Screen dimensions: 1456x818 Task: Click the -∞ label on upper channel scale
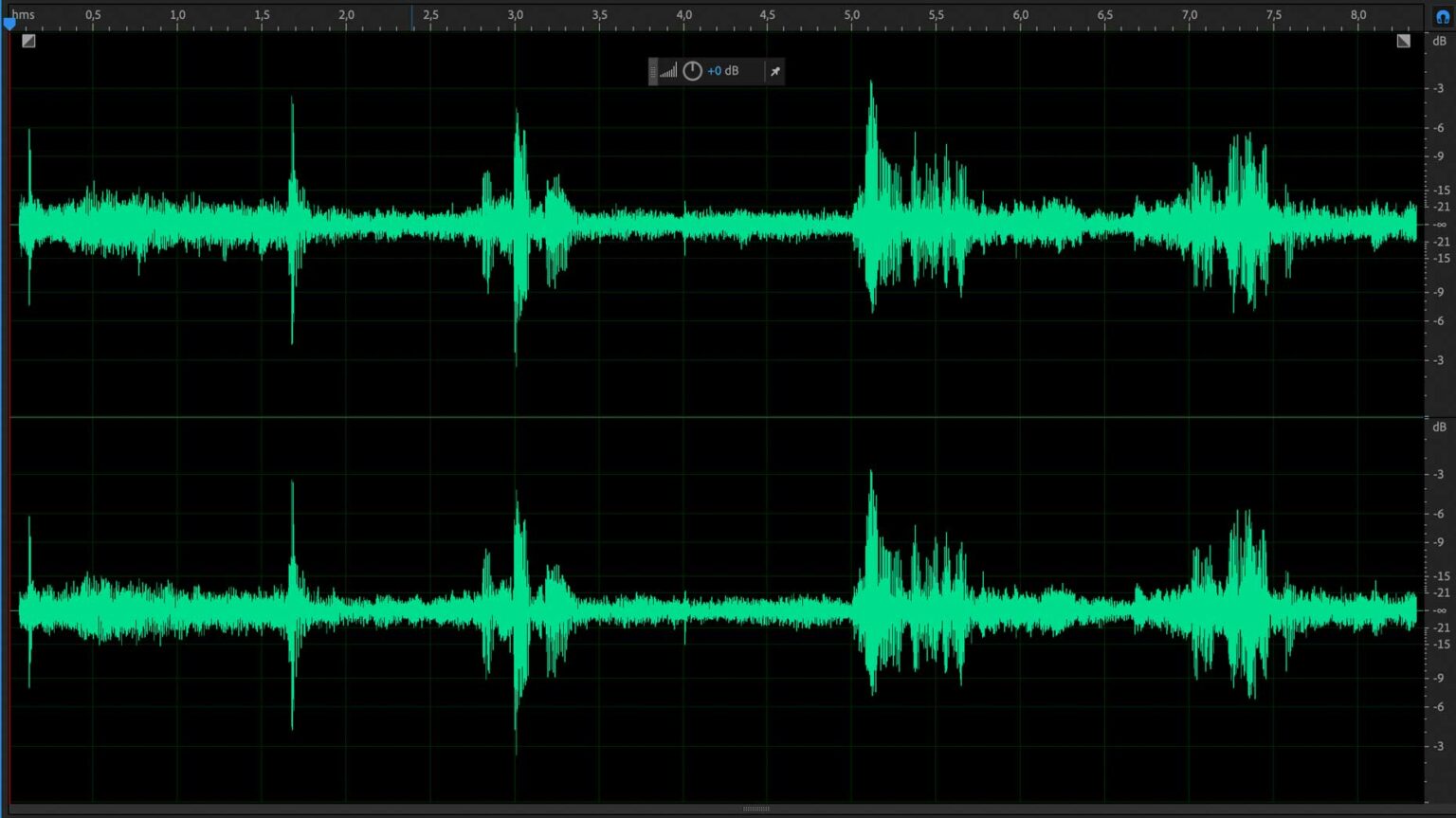(x=1440, y=225)
